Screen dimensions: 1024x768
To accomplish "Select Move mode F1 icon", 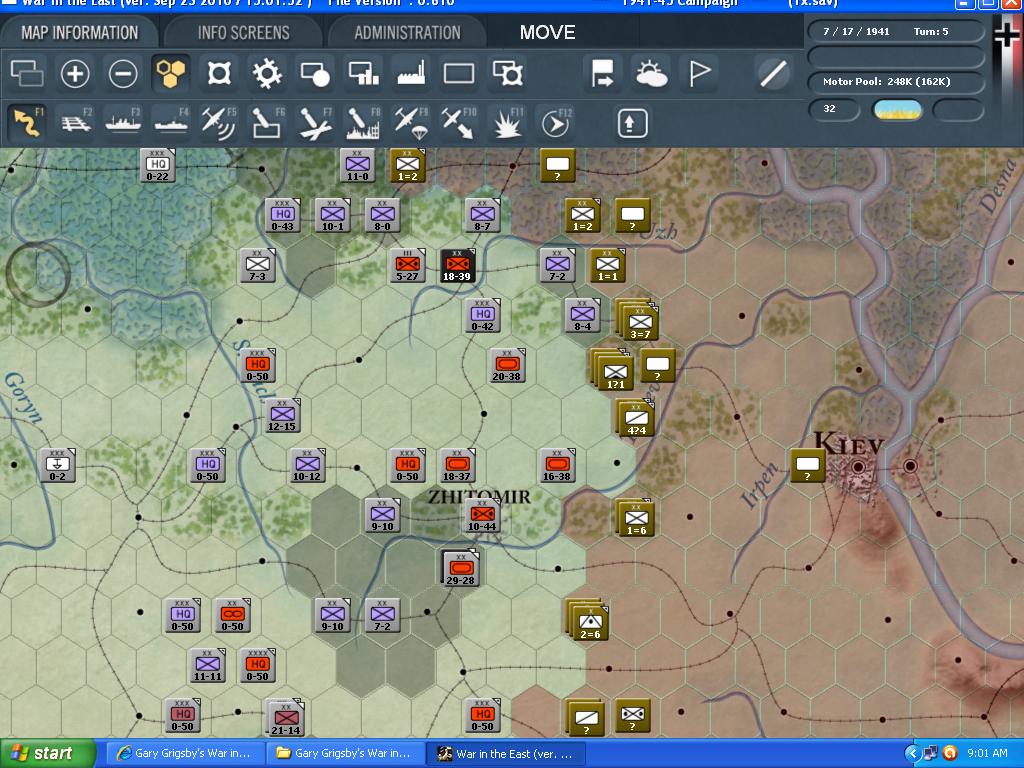I will coord(27,123).
